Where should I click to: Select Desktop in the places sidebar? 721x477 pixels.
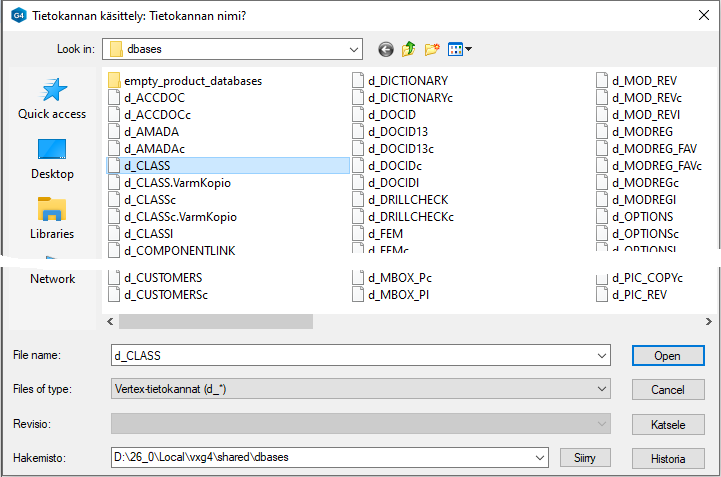[x=52, y=159]
